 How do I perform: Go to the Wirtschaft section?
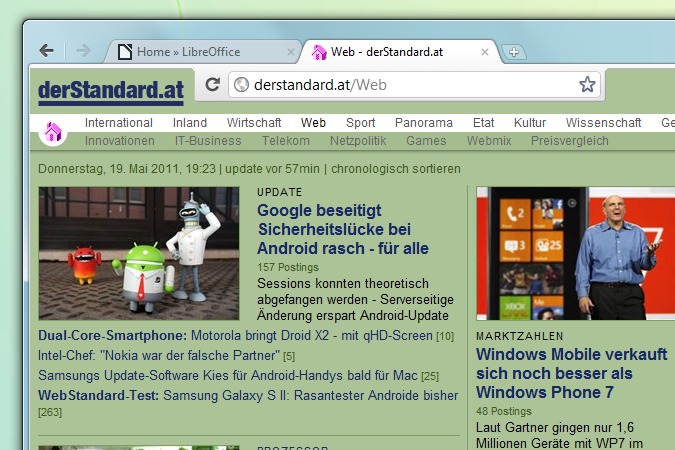254,123
